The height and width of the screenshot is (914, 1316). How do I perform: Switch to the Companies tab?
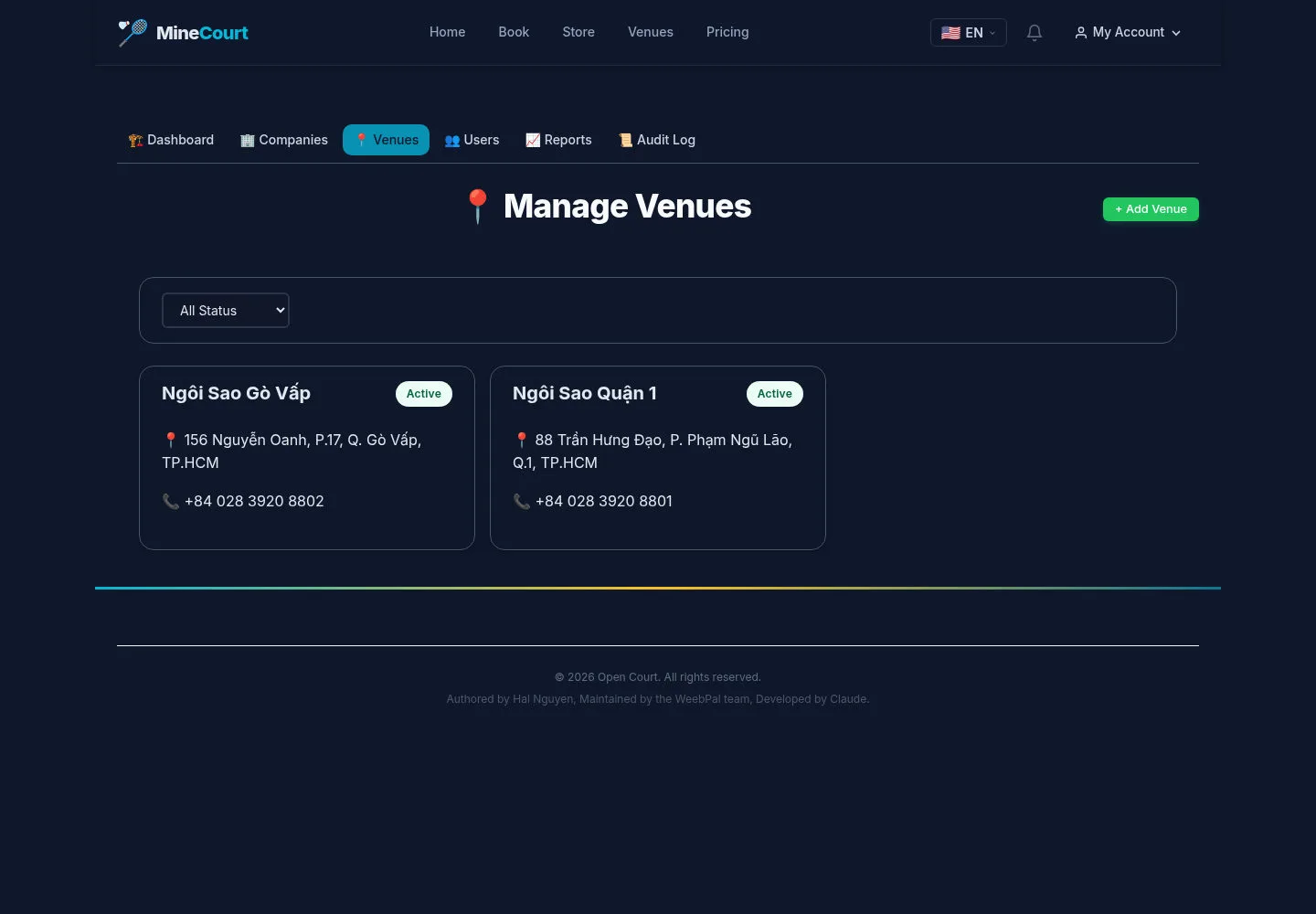(283, 140)
